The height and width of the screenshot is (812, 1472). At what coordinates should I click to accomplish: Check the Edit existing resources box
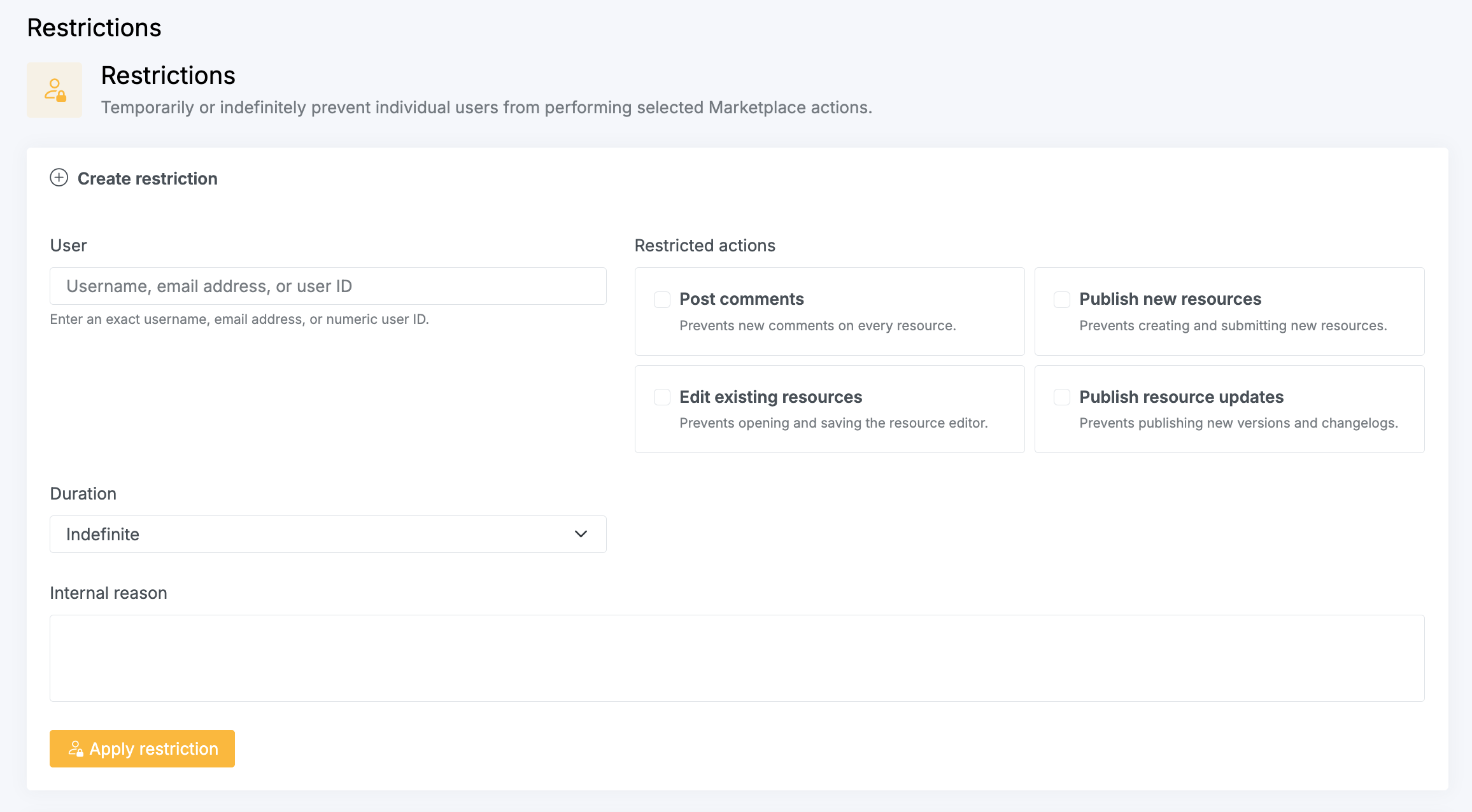[662, 397]
